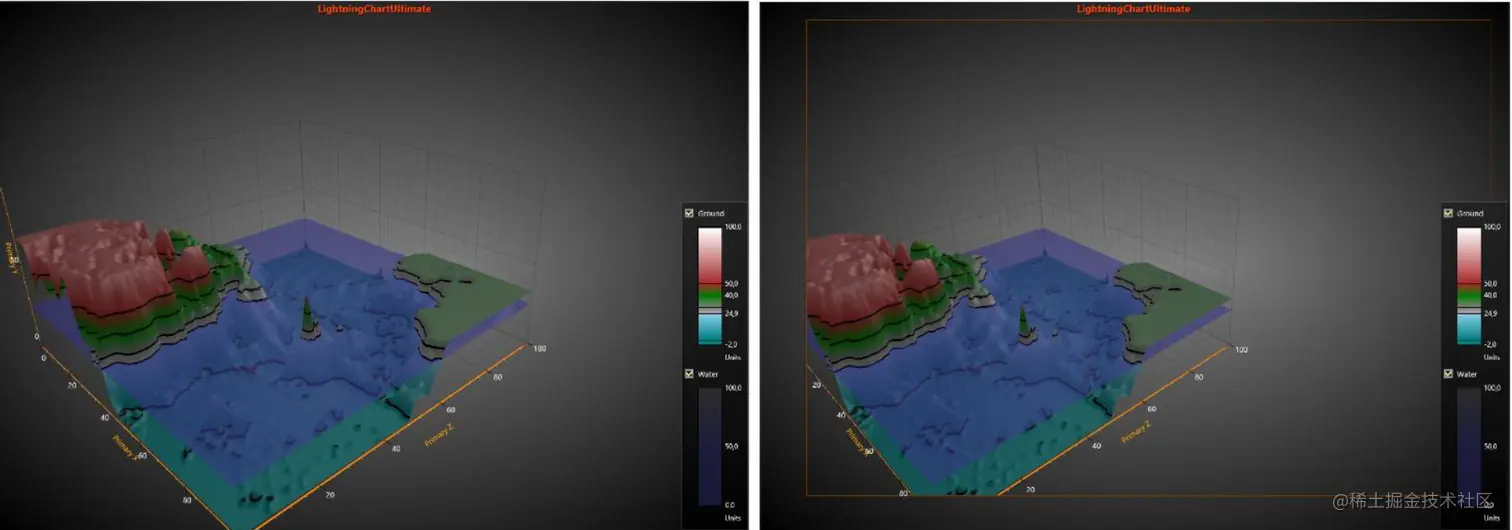The width and height of the screenshot is (1512, 530).
Task: Toggle Ground checkbox in right chart legend
Action: [1448, 213]
